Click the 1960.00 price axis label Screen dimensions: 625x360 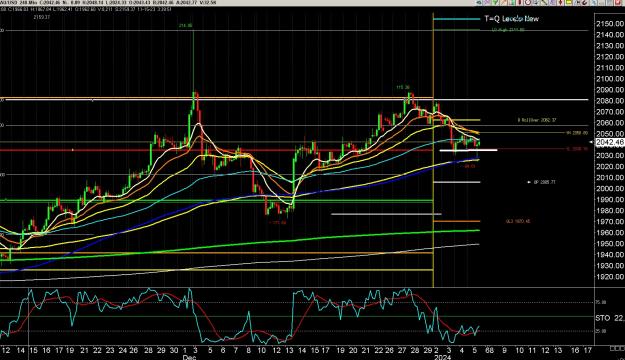610,232
